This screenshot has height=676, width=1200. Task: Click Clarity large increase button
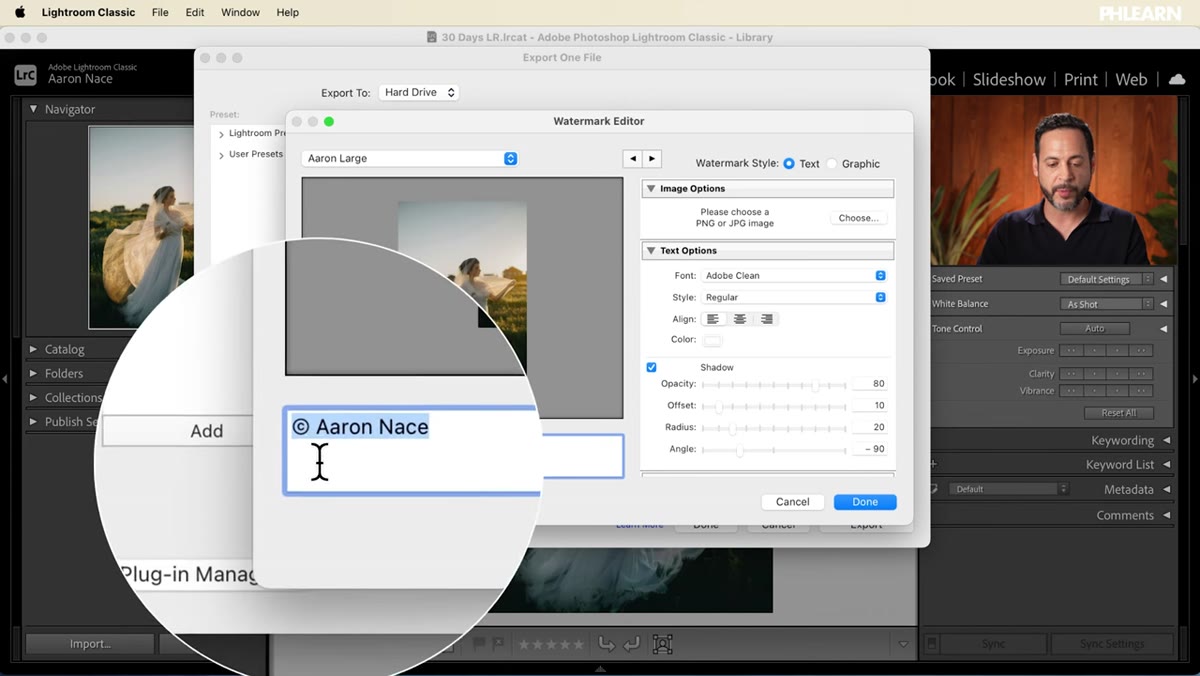coord(1141,374)
